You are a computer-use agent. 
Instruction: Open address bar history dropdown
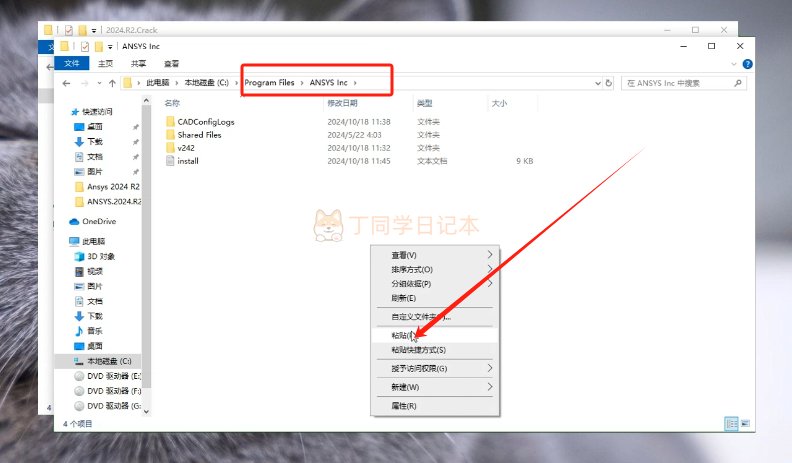pos(598,83)
